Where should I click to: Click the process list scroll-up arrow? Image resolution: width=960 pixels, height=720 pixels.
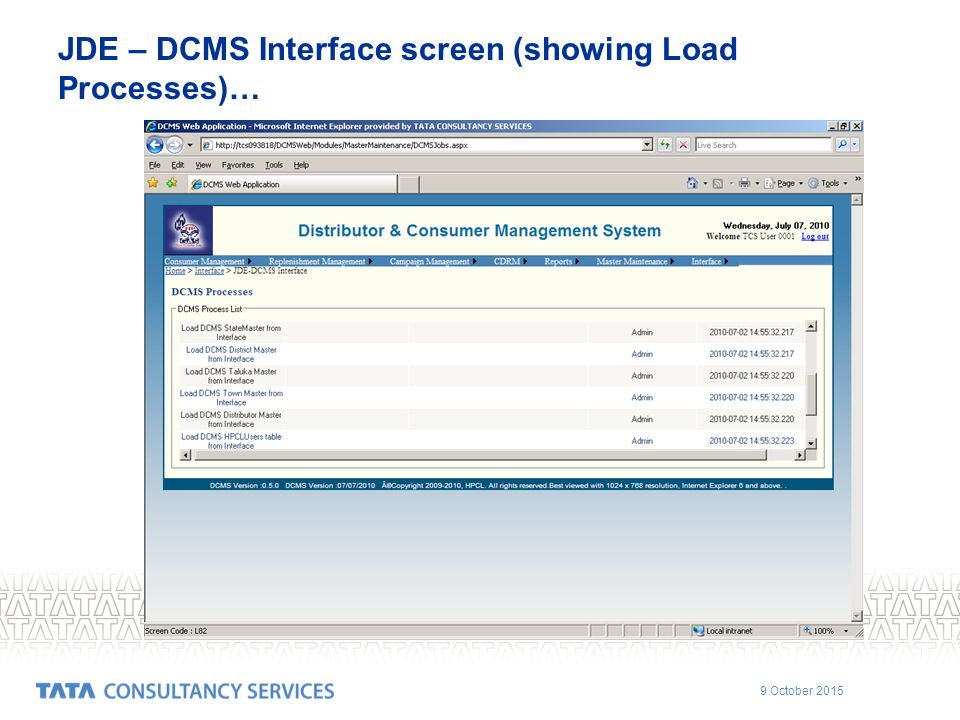click(811, 326)
